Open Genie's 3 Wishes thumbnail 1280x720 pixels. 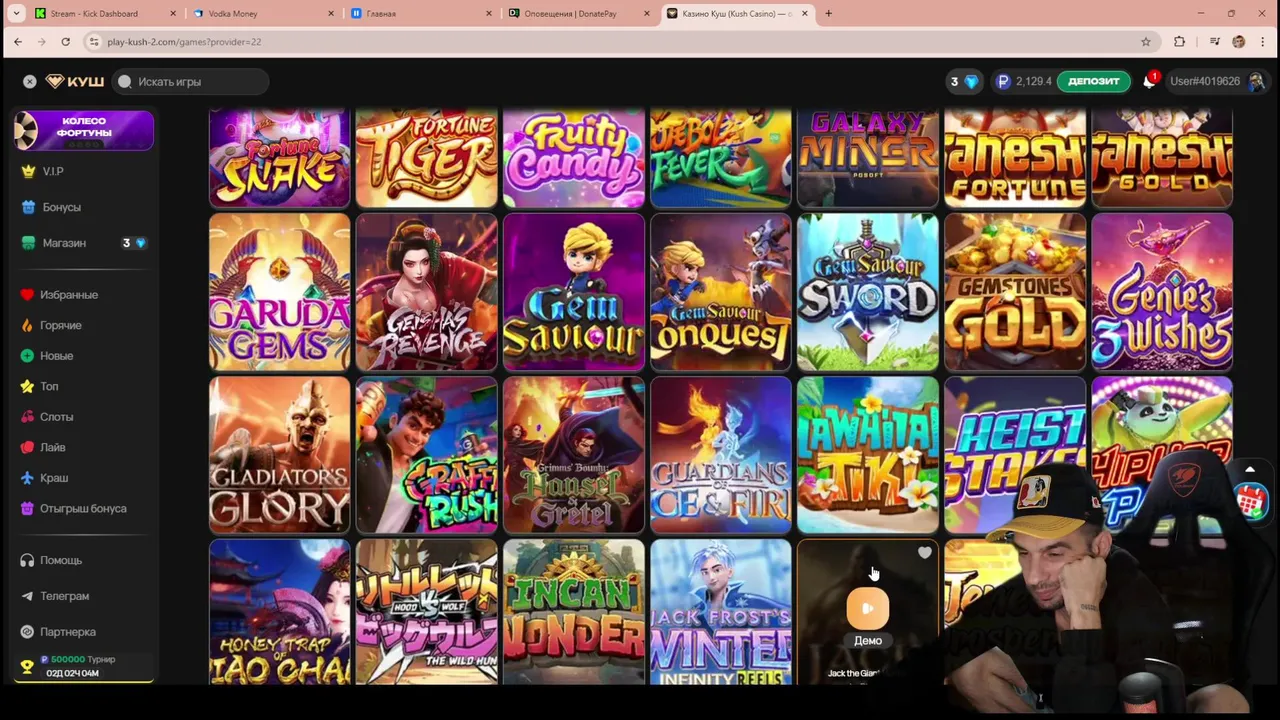coord(1162,292)
